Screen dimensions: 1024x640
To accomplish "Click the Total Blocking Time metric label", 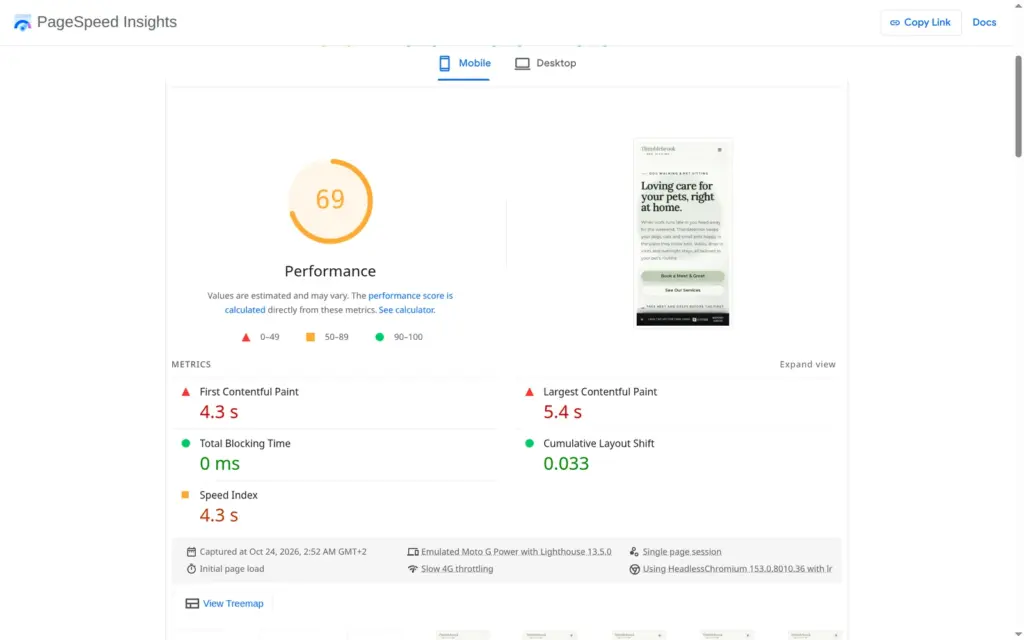I will (245, 443).
